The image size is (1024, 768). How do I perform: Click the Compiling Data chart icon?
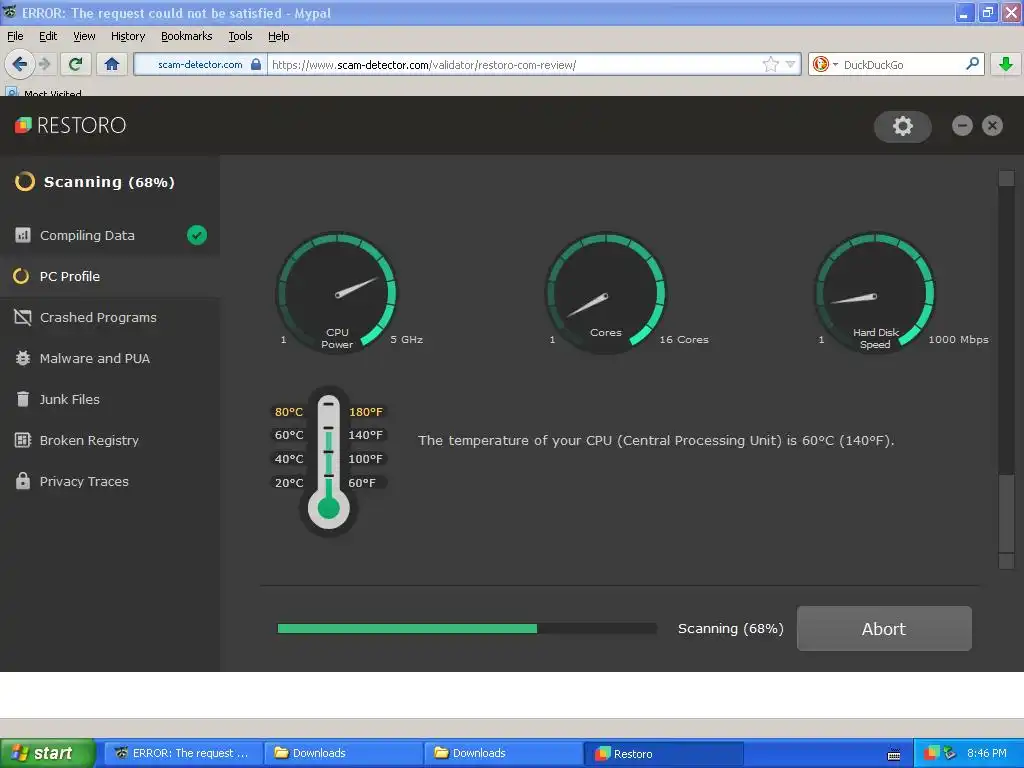pyautogui.click(x=23, y=235)
